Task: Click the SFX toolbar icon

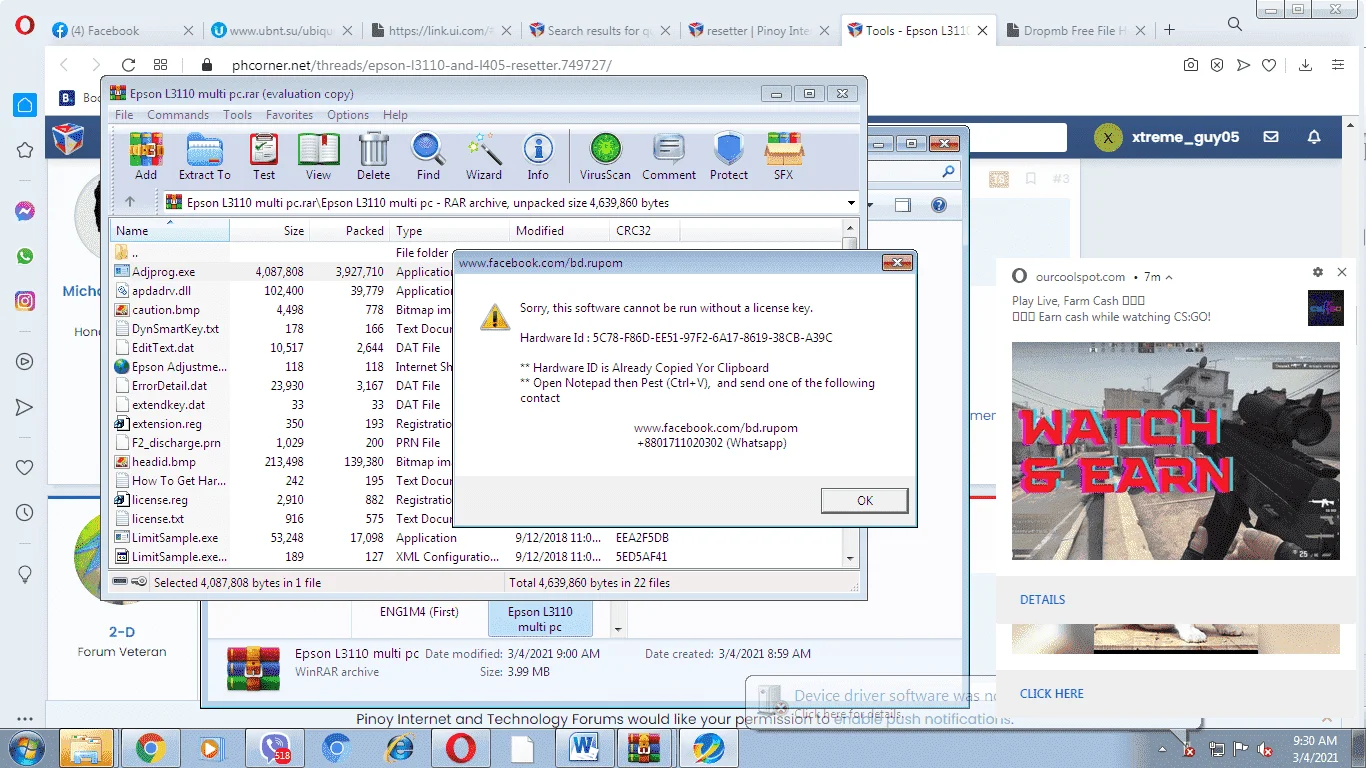Action: (x=784, y=157)
